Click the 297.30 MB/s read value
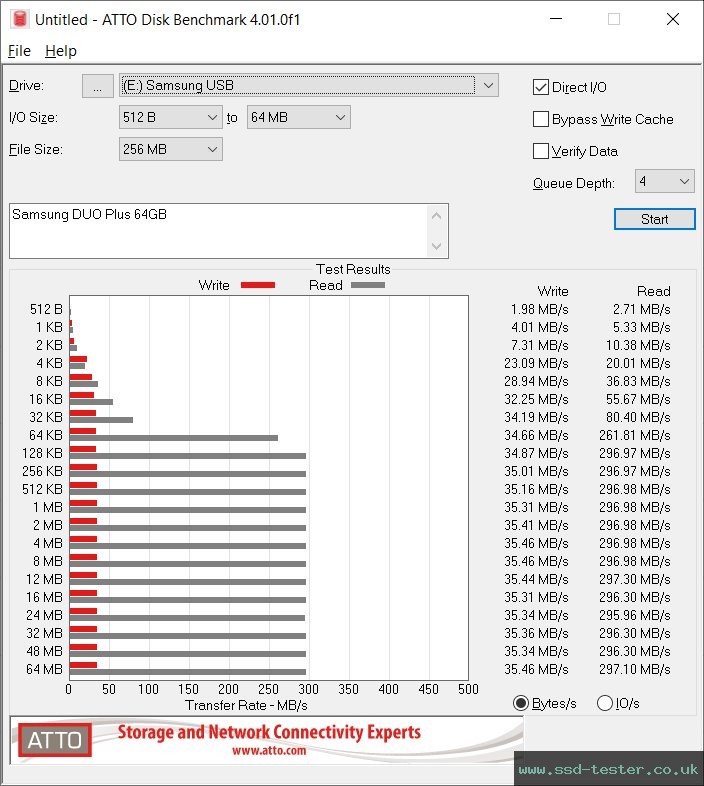Image resolution: width=704 pixels, height=786 pixels. (634, 579)
